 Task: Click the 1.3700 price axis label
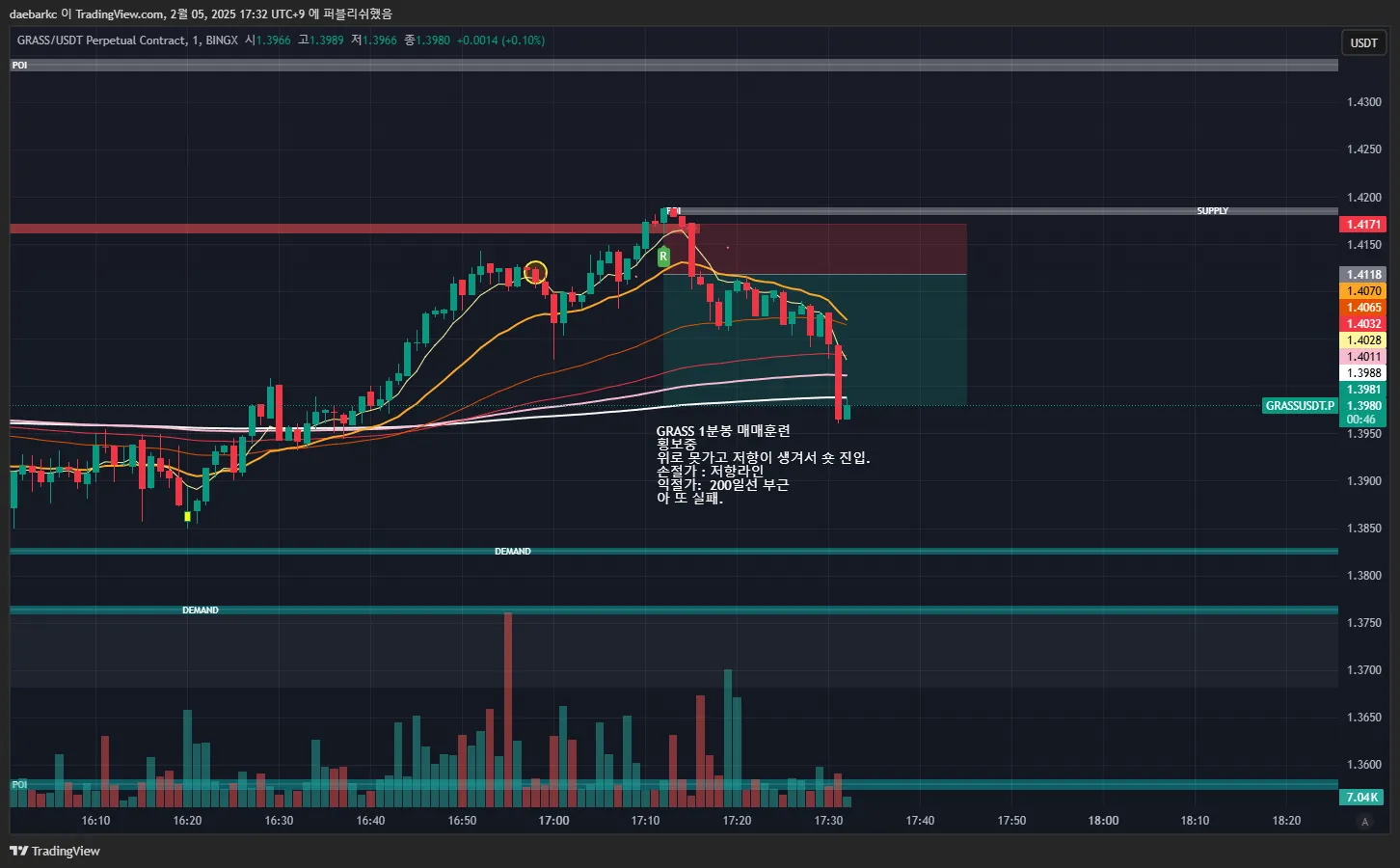[1363, 670]
